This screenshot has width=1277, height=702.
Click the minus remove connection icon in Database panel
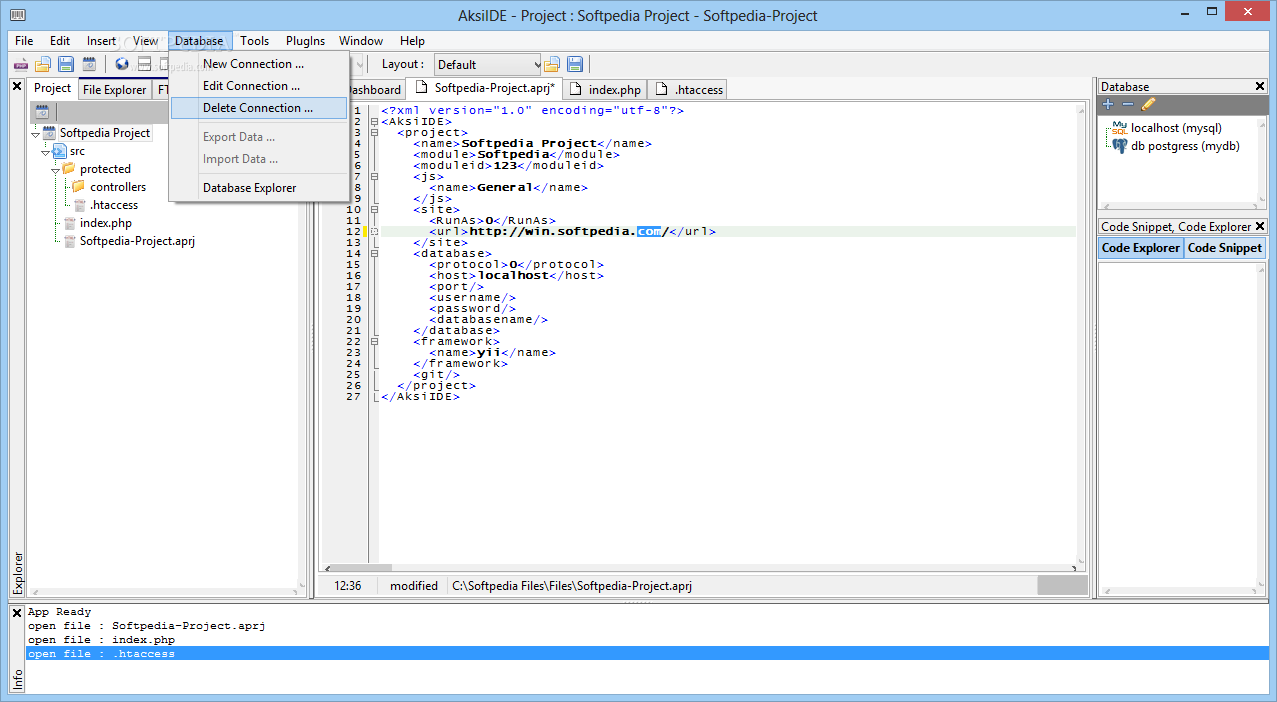tap(1128, 104)
